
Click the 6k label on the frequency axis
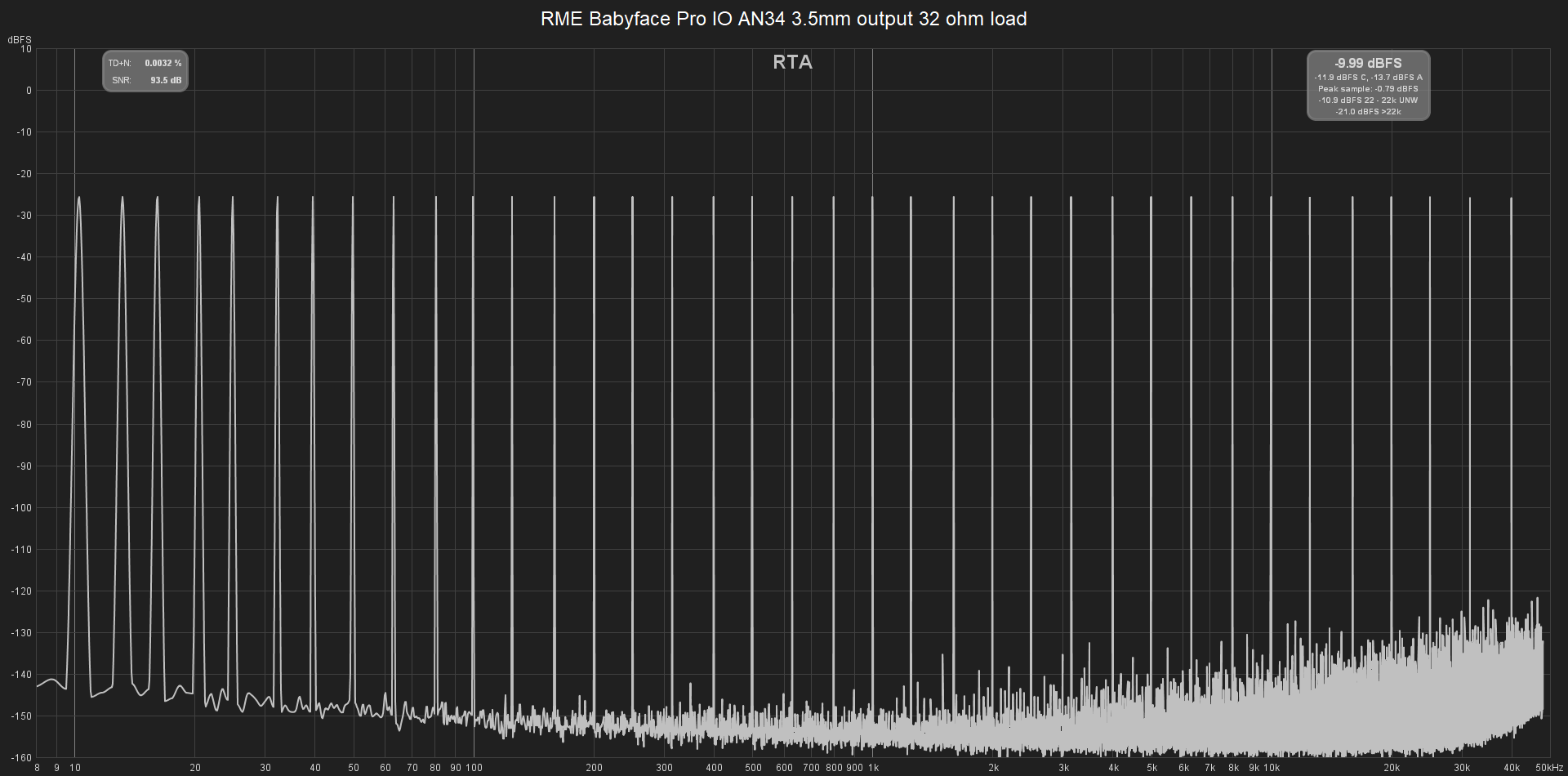[1183, 768]
